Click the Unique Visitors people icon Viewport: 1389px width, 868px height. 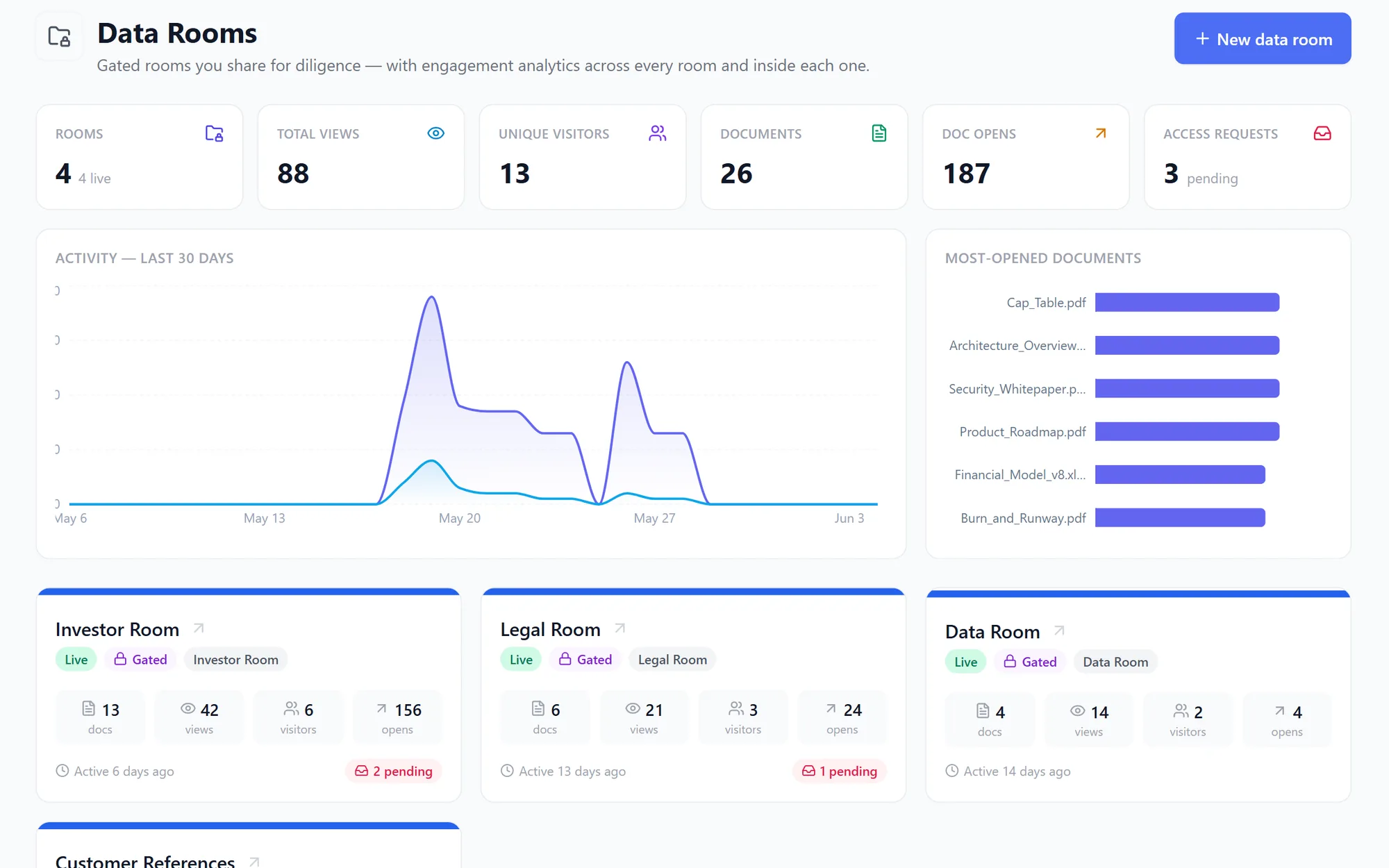tap(657, 133)
